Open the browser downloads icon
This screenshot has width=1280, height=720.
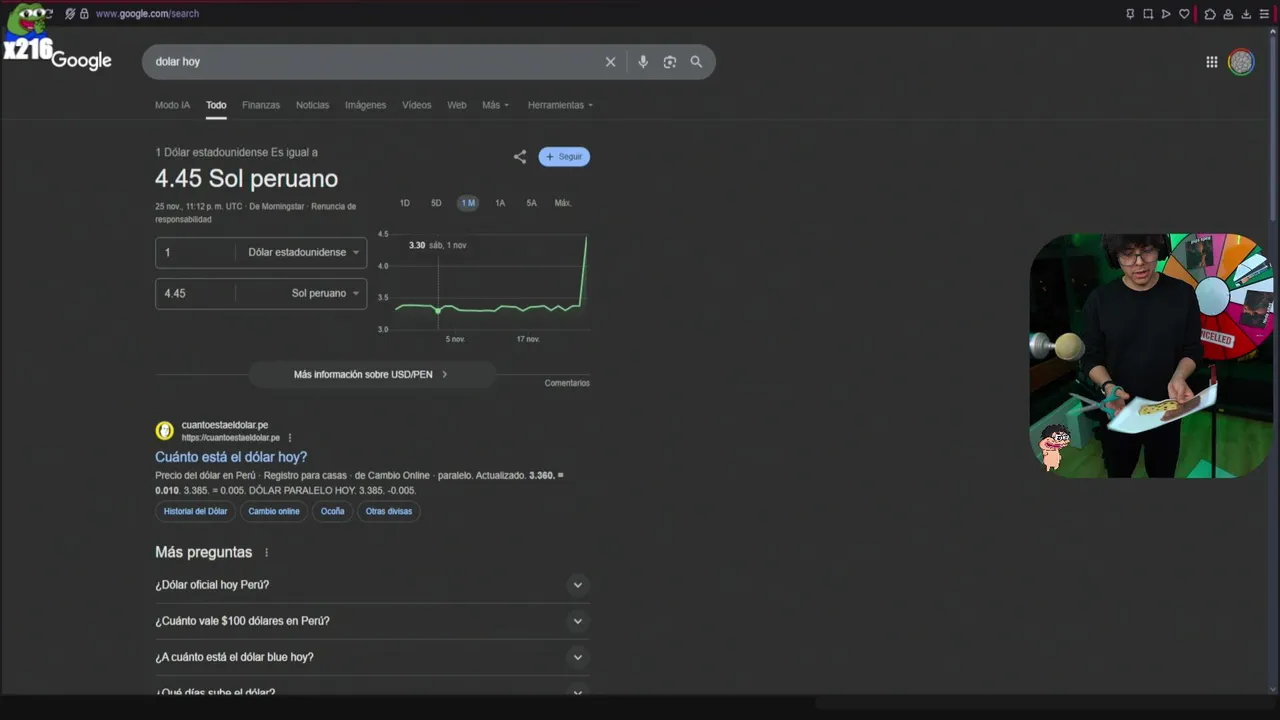[x=1246, y=14]
